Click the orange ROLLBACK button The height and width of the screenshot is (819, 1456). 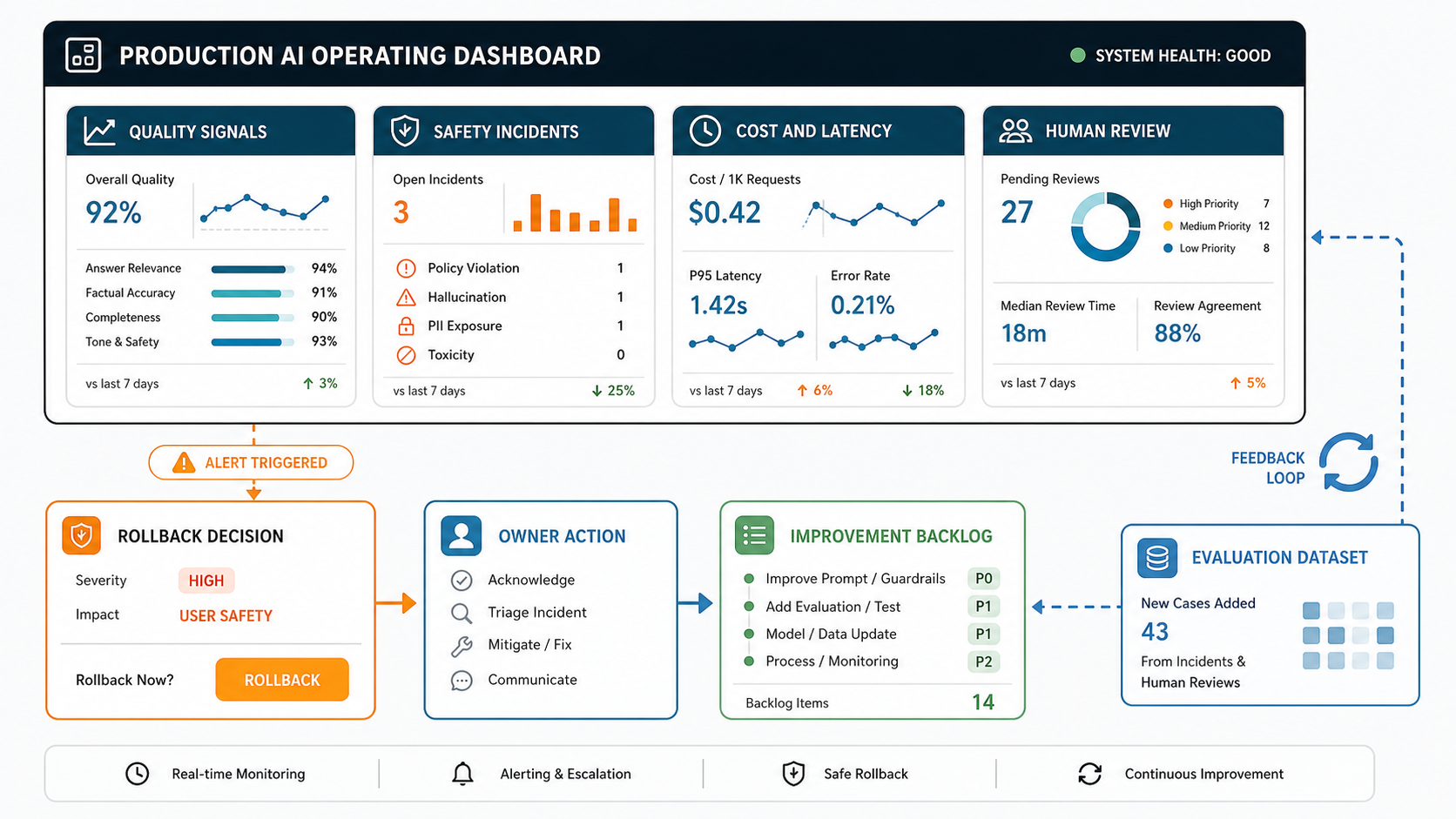[282, 680]
